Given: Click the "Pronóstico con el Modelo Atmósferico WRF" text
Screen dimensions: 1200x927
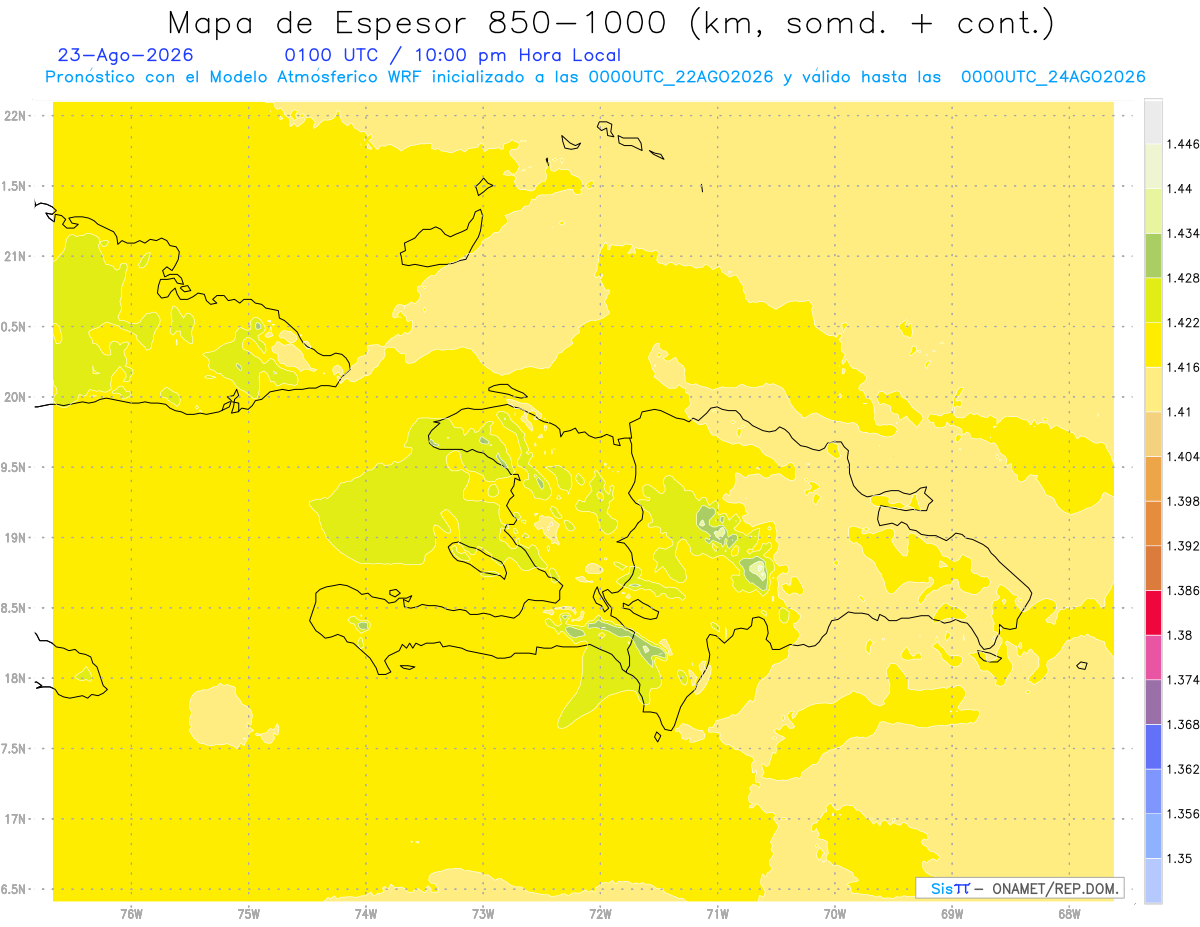Looking at the screenshot, I should pos(237,77).
